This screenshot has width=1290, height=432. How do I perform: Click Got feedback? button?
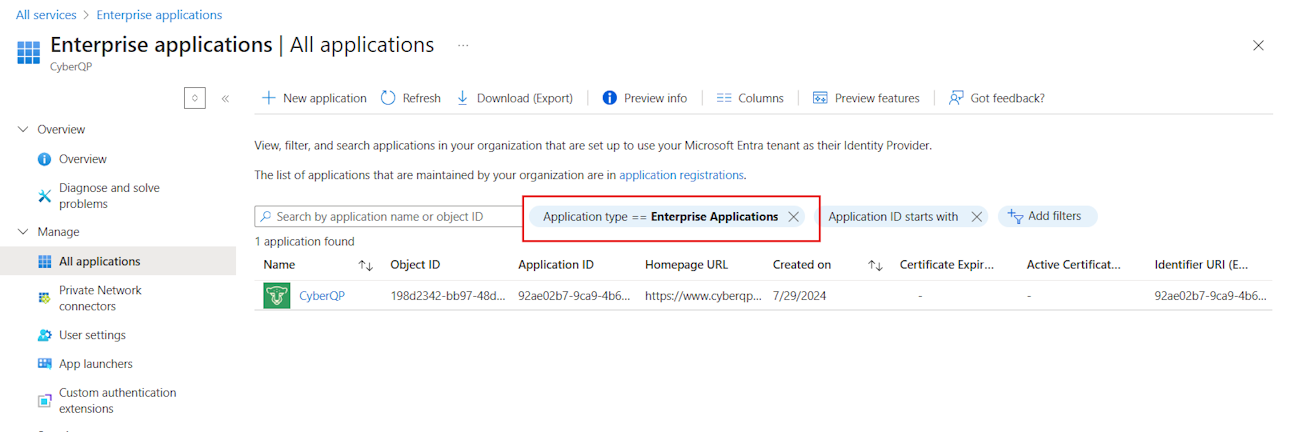point(997,98)
